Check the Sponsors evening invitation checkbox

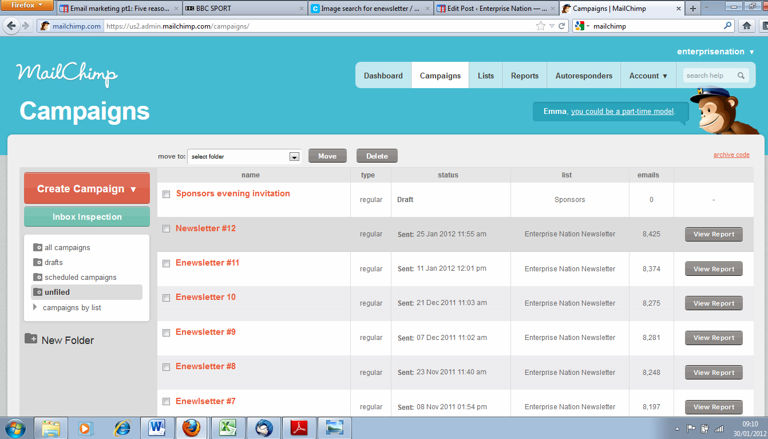point(166,194)
